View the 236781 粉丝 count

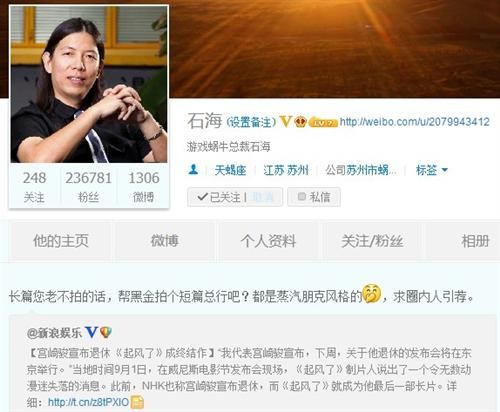pos(88,187)
